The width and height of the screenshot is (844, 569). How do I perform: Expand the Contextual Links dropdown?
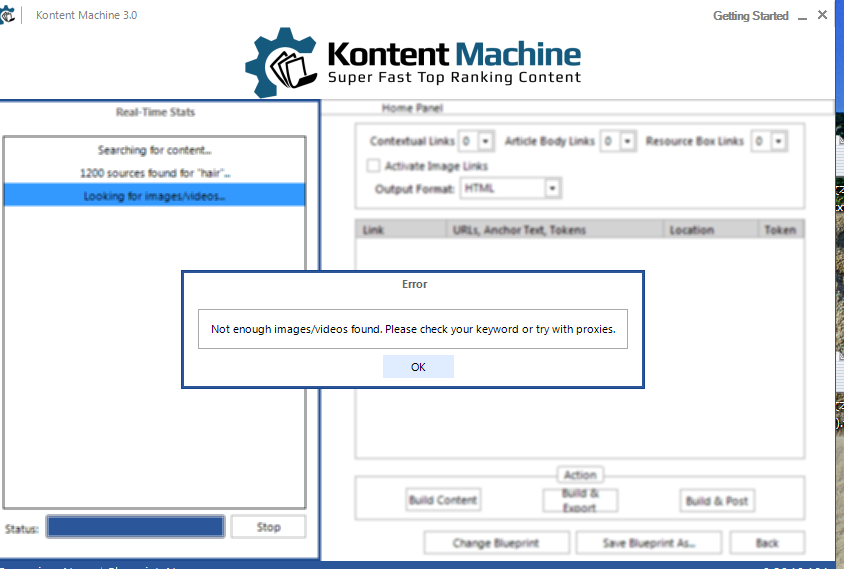point(486,141)
